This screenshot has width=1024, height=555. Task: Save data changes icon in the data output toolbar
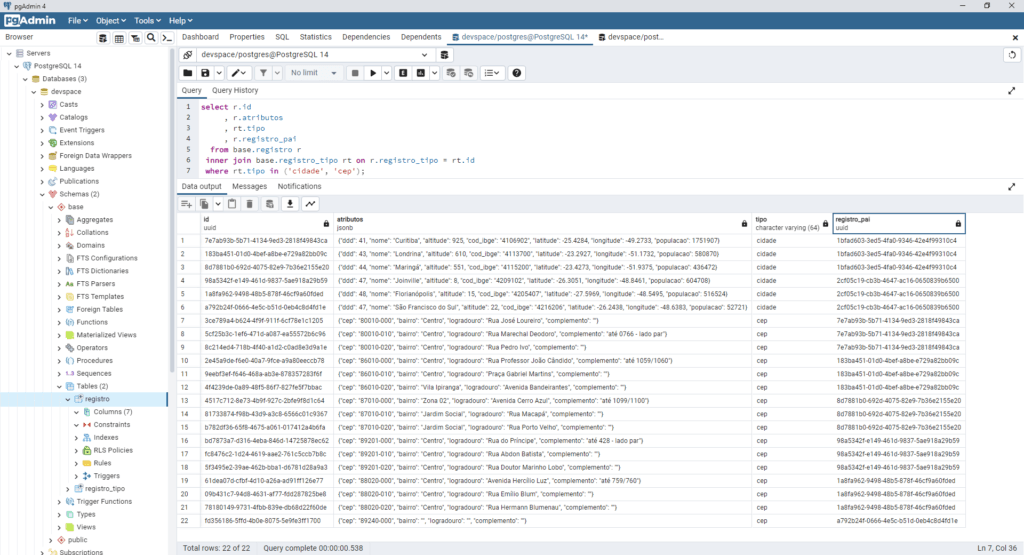(270, 204)
